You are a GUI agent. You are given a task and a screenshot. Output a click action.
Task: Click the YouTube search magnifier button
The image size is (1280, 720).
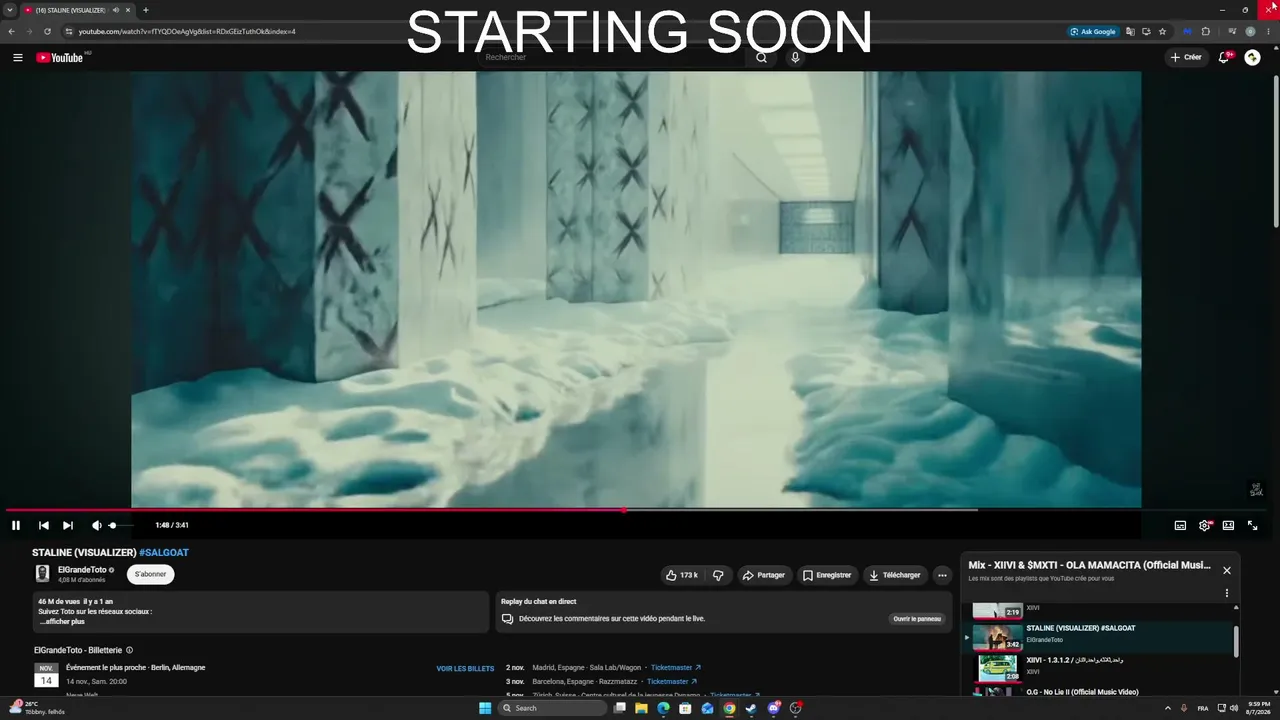pyautogui.click(x=762, y=58)
